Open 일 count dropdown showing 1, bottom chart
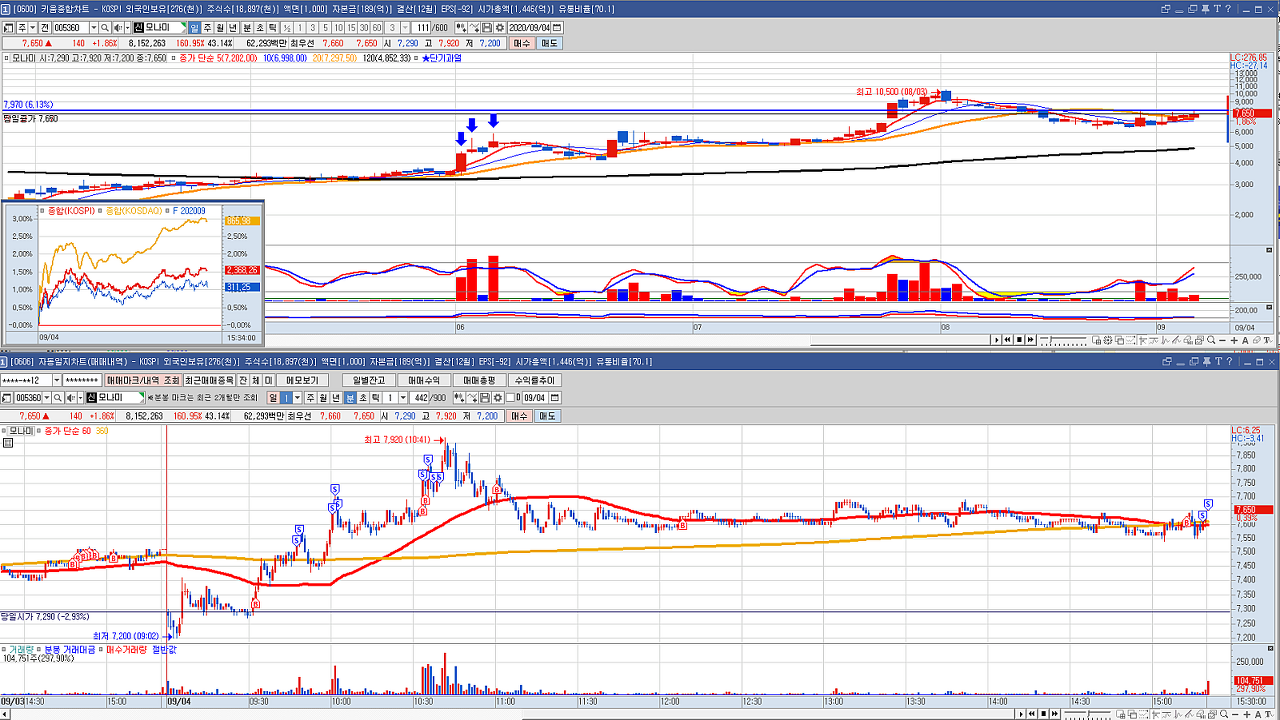Image resolution: width=1280 pixels, height=720 pixels. point(297,397)
